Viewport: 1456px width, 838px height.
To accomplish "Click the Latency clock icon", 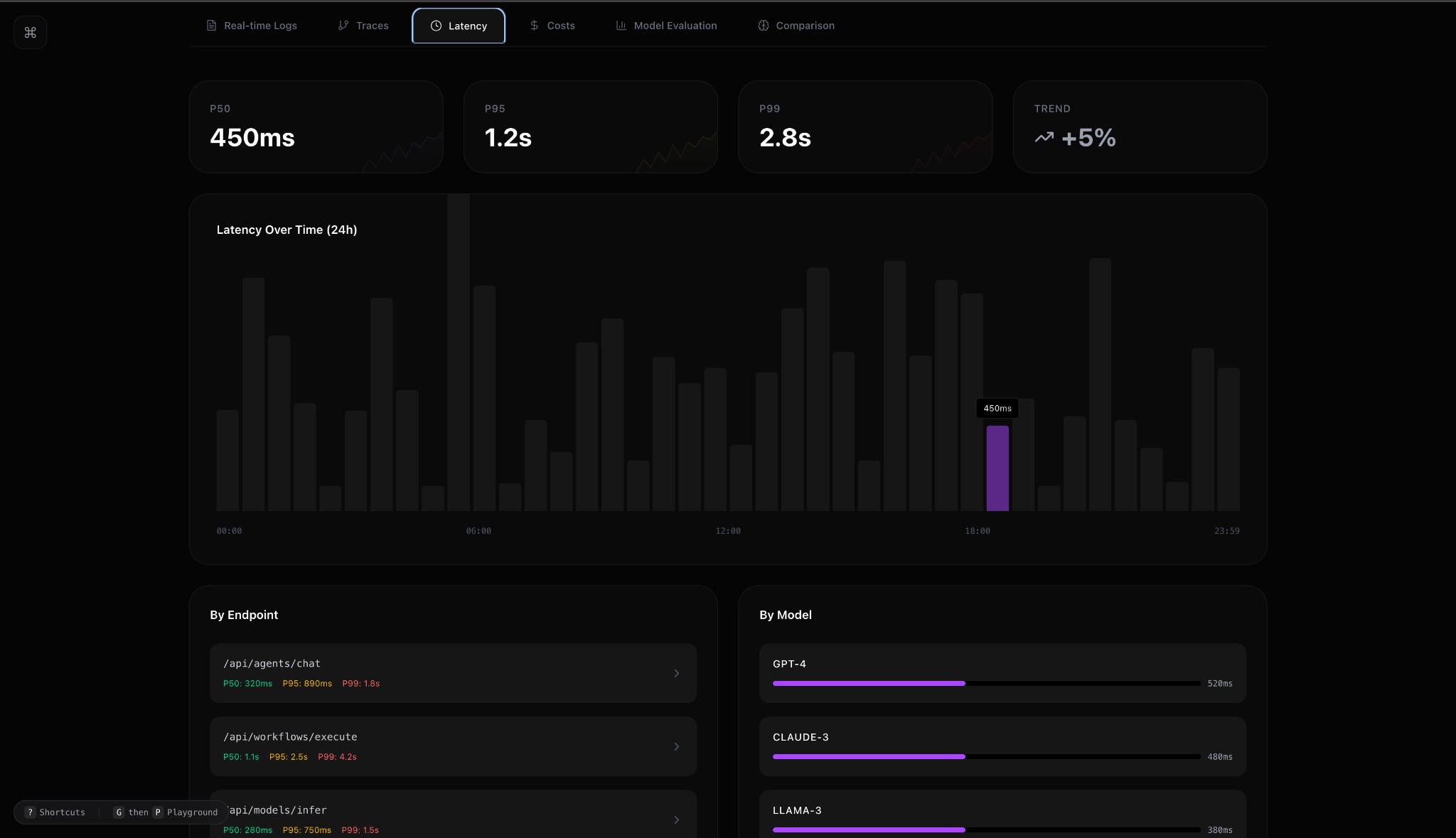I will point(436,26).
